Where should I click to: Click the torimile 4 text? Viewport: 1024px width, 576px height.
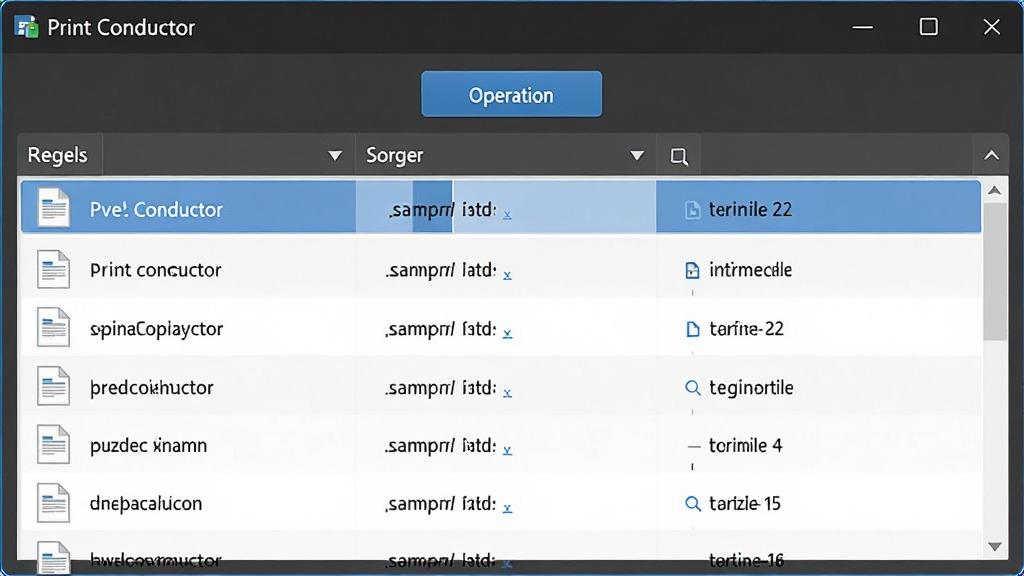(x=745, y=445)
